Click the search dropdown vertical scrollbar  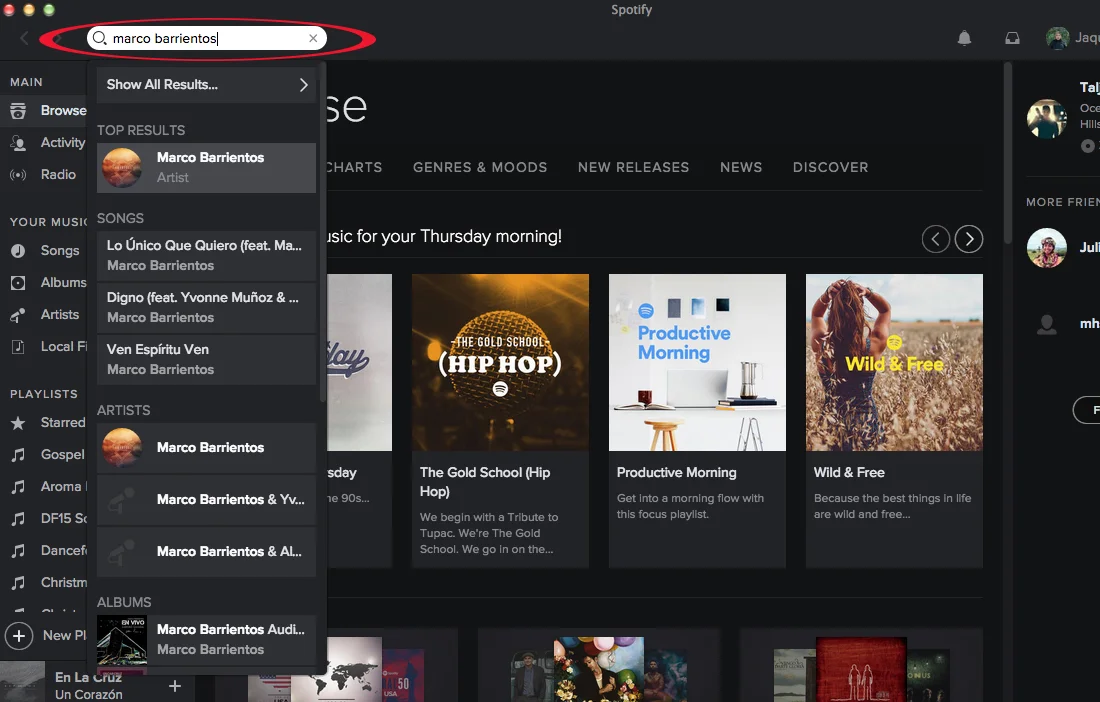pyautogui.click(x=323, y=231)
